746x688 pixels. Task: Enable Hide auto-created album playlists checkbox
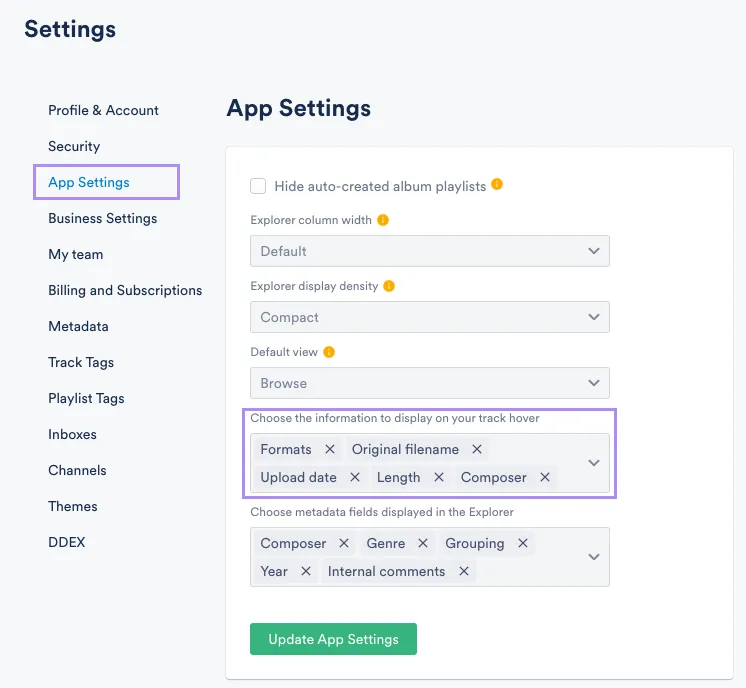(x=259, y=186)
